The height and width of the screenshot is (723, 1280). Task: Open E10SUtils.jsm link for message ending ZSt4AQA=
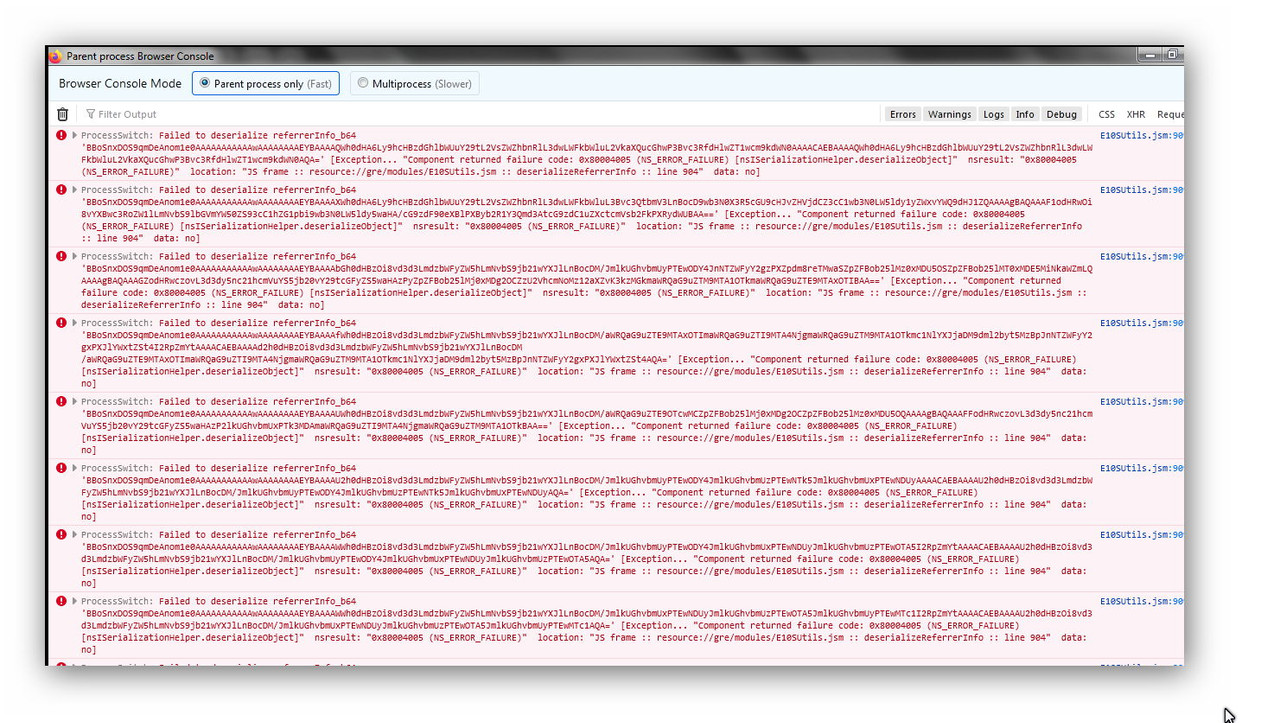1141,324
